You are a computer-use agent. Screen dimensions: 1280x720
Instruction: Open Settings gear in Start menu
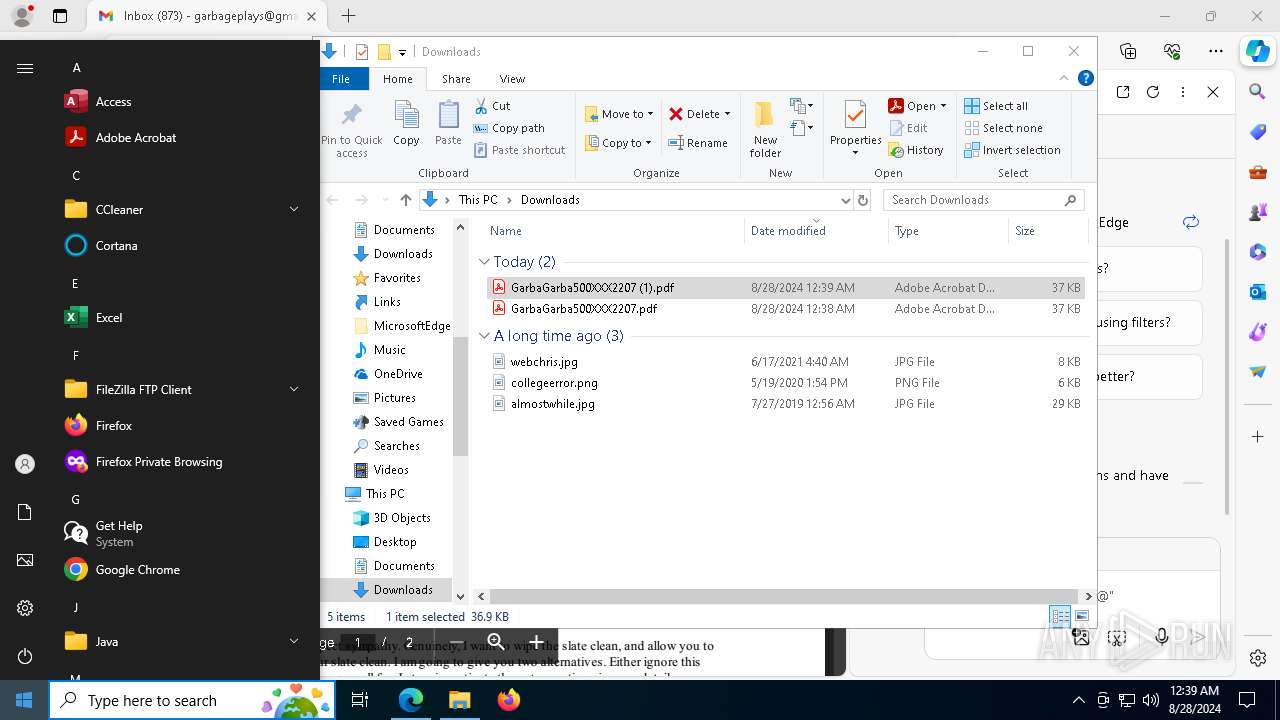click(25, 608)
